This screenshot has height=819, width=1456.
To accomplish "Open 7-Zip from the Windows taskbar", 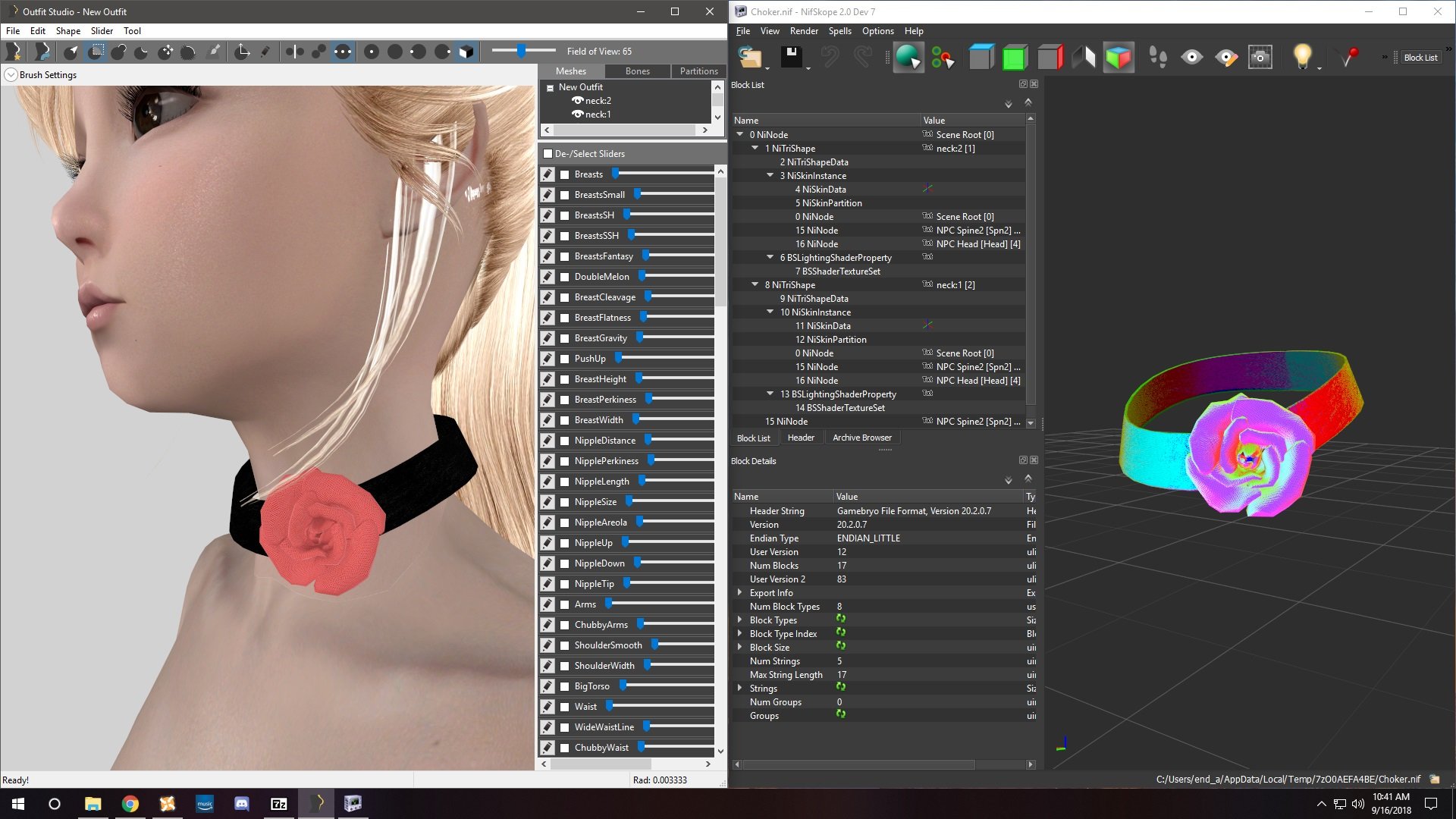I will (278, 804).
